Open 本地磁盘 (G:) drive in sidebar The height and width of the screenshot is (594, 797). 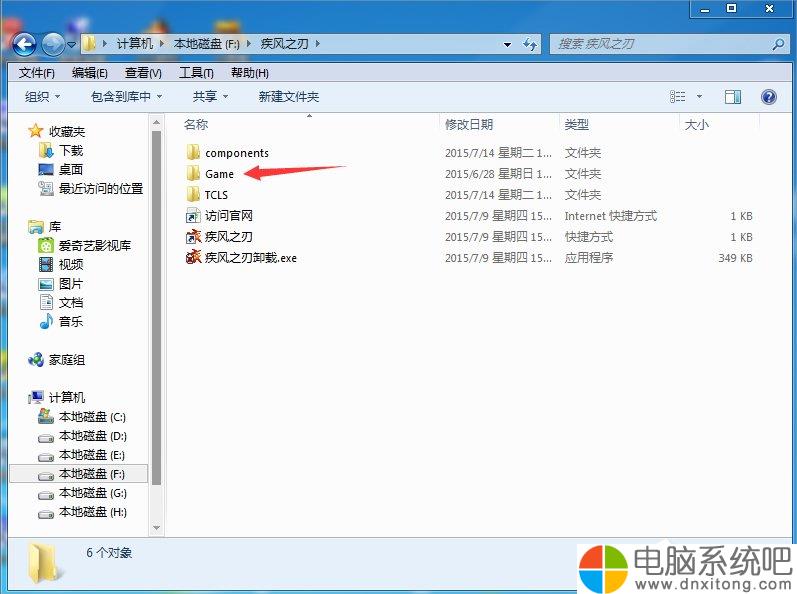tap(93, 493)
